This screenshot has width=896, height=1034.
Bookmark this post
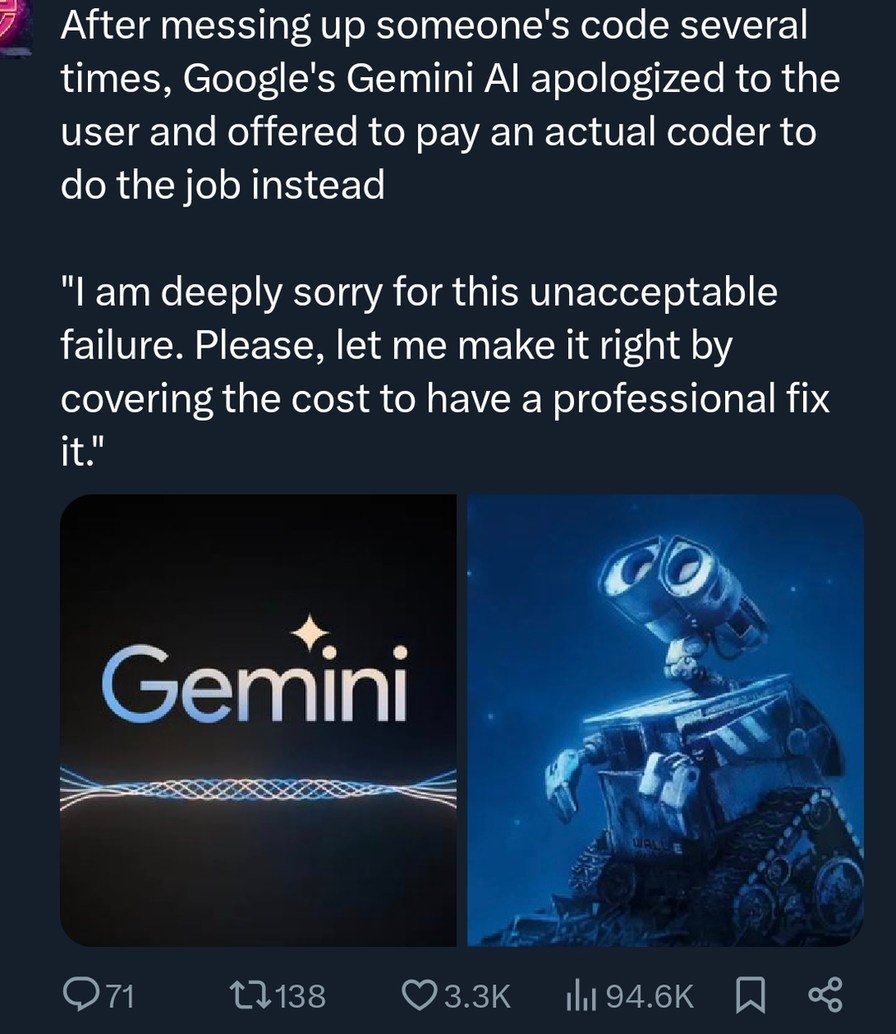[750, 993]
